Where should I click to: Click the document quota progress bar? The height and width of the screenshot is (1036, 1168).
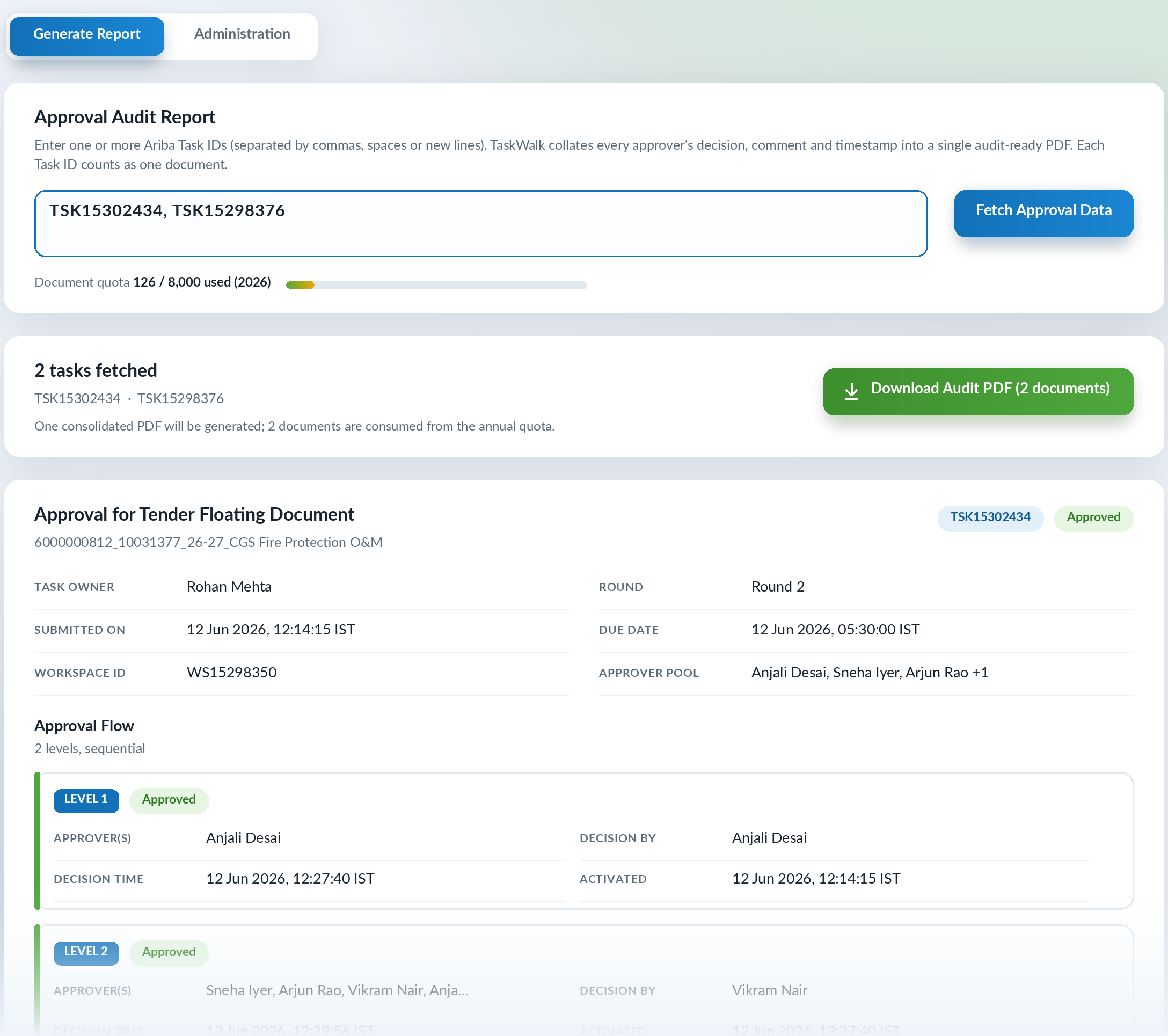436,284
